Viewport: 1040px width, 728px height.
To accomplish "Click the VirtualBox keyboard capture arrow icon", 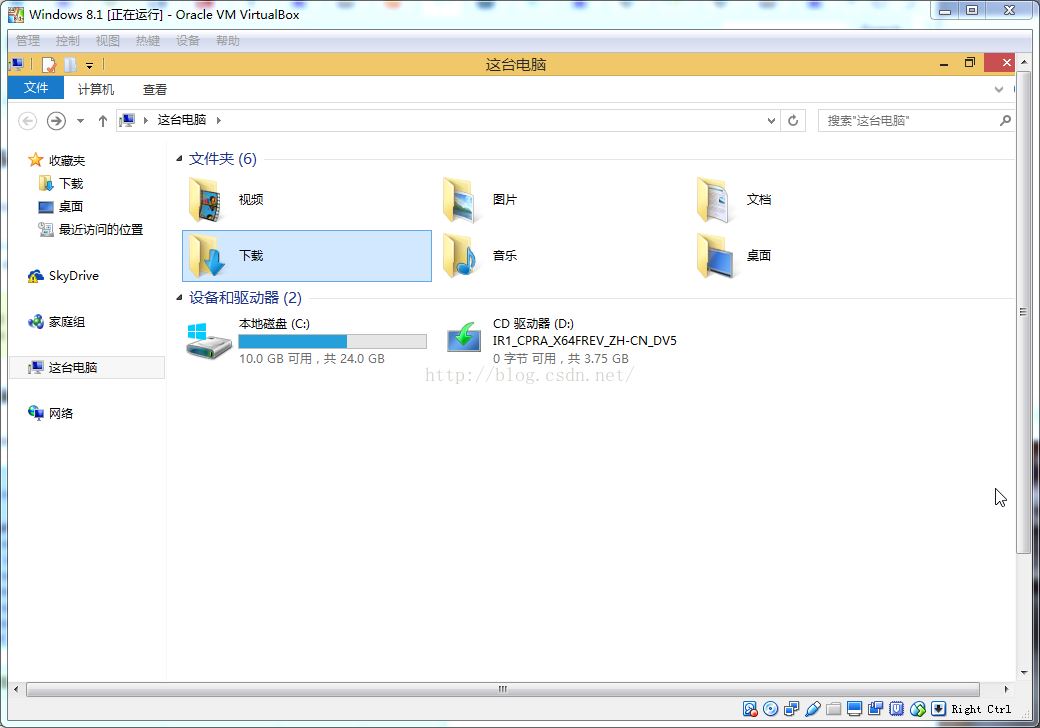I will [939, 709].
